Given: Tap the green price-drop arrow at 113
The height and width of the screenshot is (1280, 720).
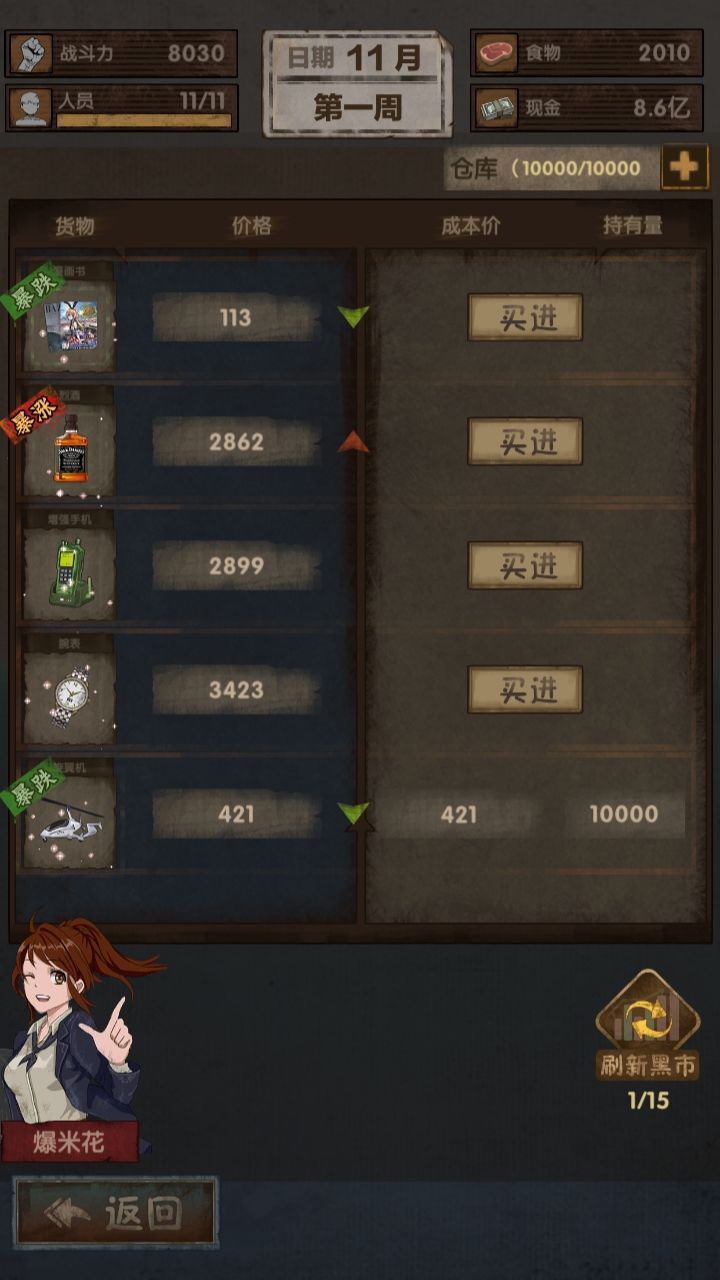Looking at the screenshot, I should (353, 317).
